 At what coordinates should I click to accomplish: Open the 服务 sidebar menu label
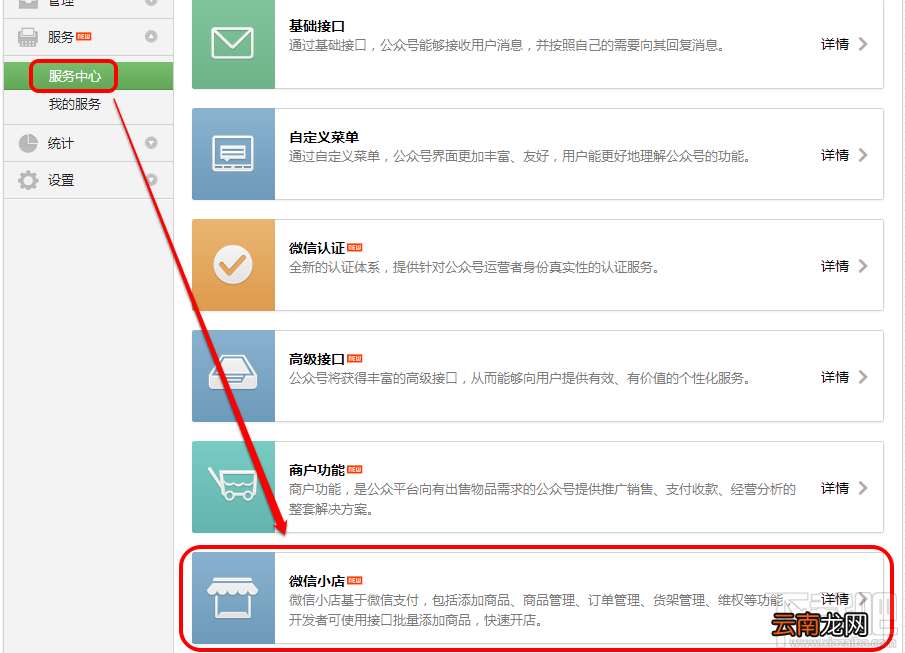[61, 37]
